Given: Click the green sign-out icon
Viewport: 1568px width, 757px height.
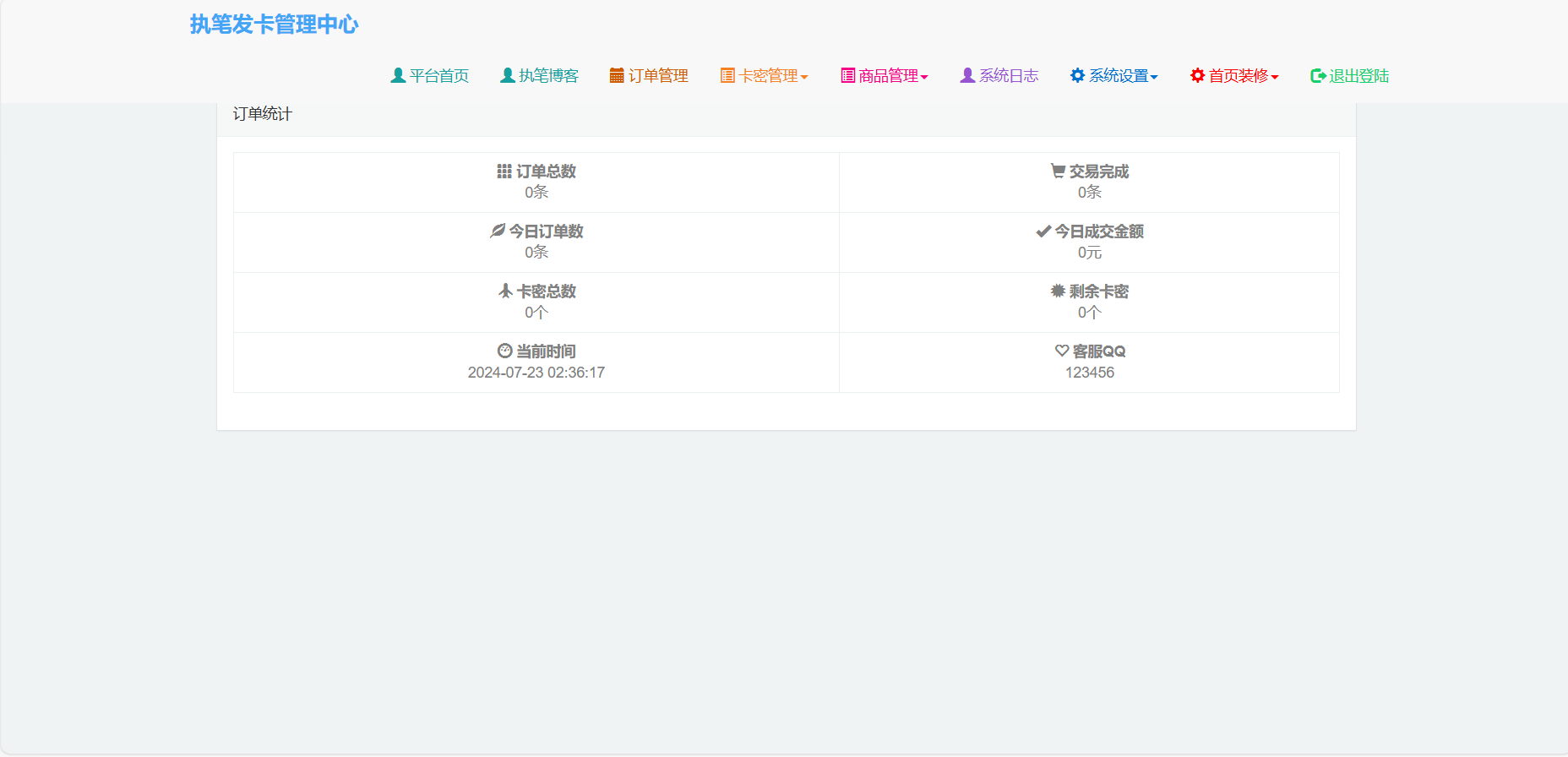Looking at the screenshot, I should click(1318, 76).
